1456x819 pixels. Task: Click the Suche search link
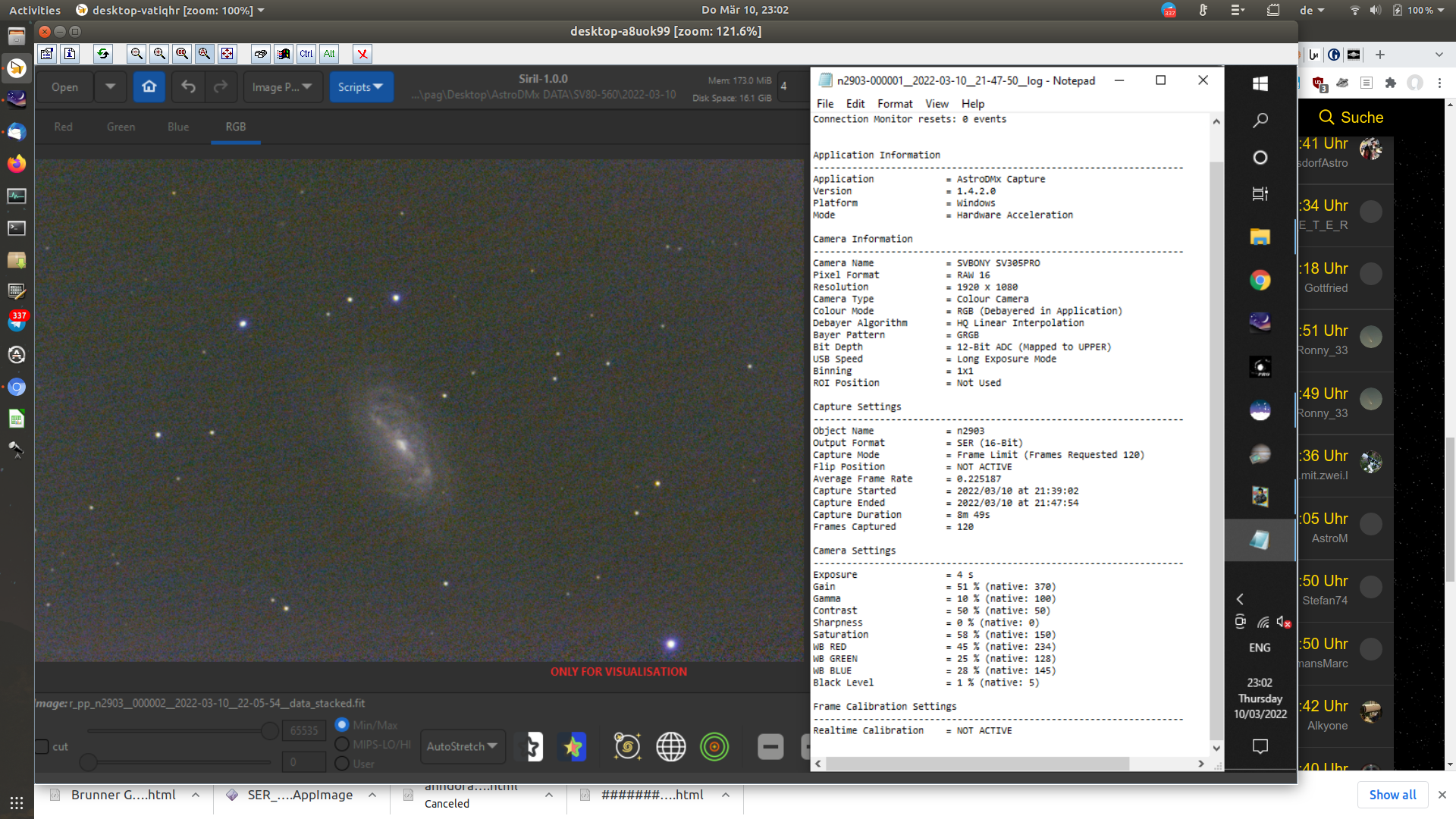pos(1351,118)
